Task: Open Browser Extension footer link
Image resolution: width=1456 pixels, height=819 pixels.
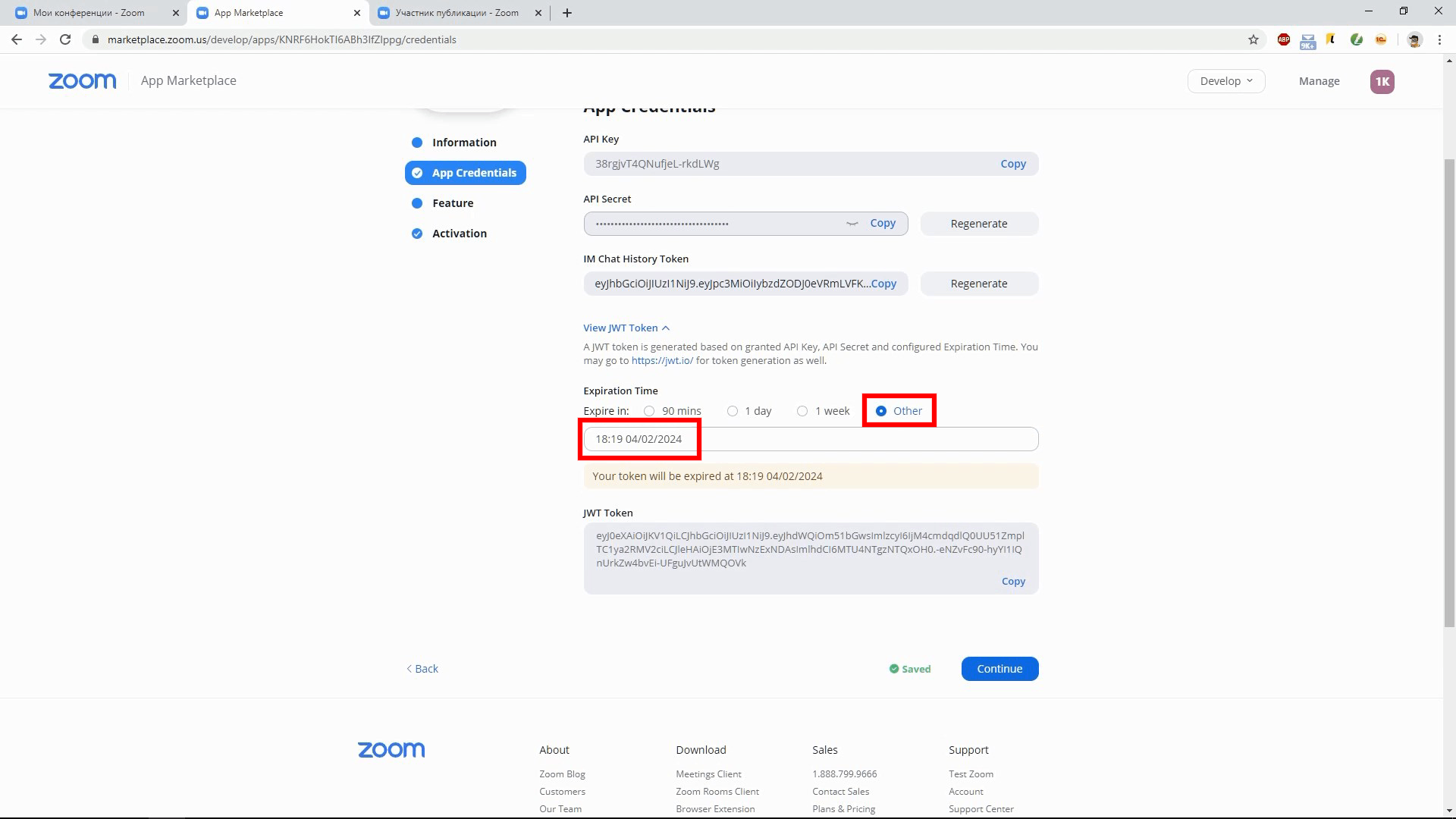Action: [x=715, y=809]
